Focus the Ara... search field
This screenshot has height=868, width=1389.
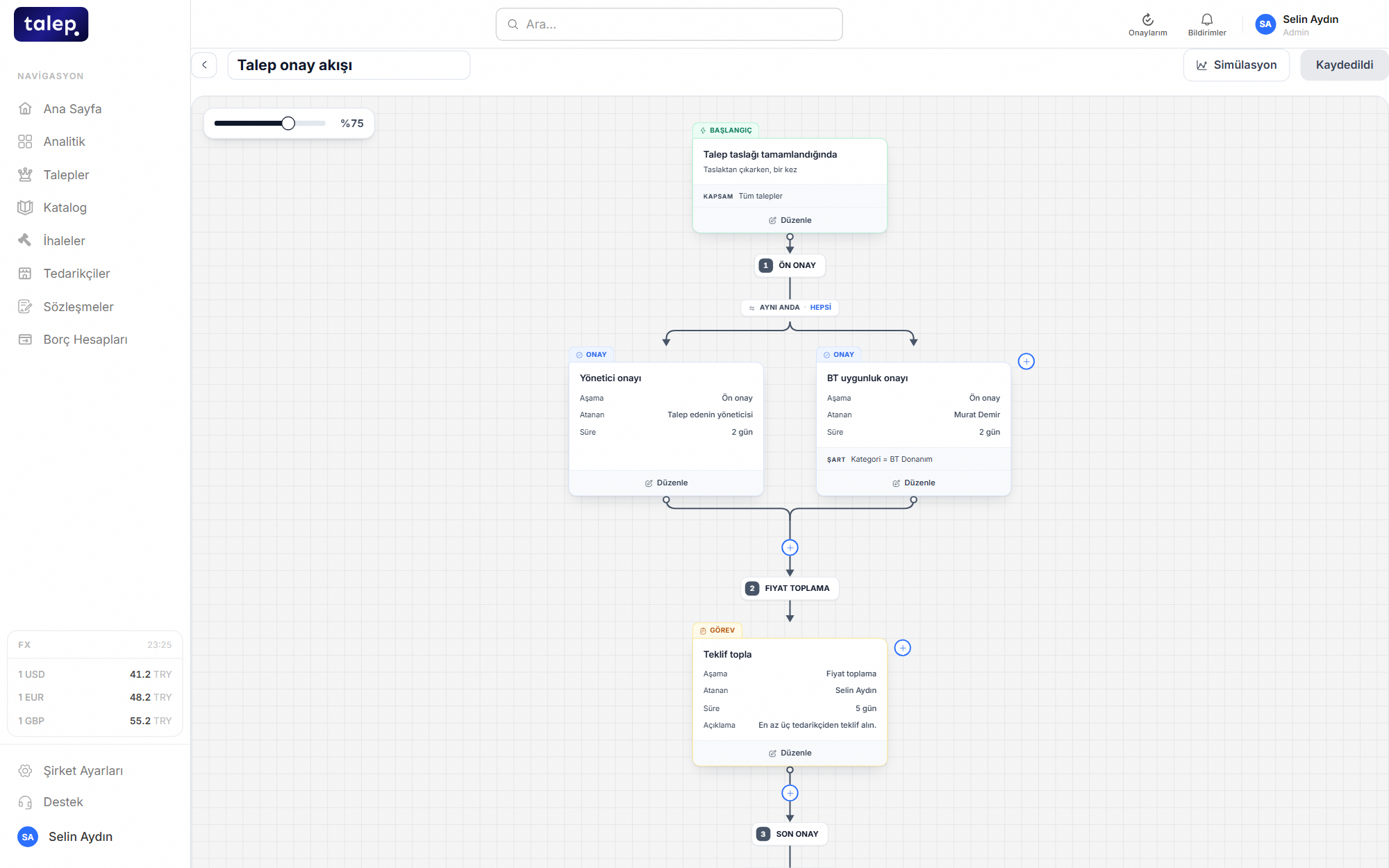click(669, 24)
